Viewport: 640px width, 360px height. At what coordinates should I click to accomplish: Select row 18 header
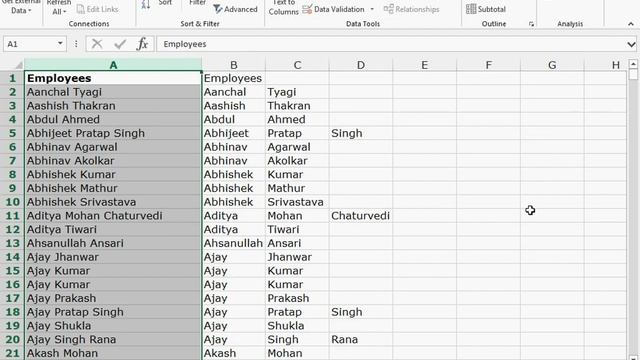click(12, 312)
